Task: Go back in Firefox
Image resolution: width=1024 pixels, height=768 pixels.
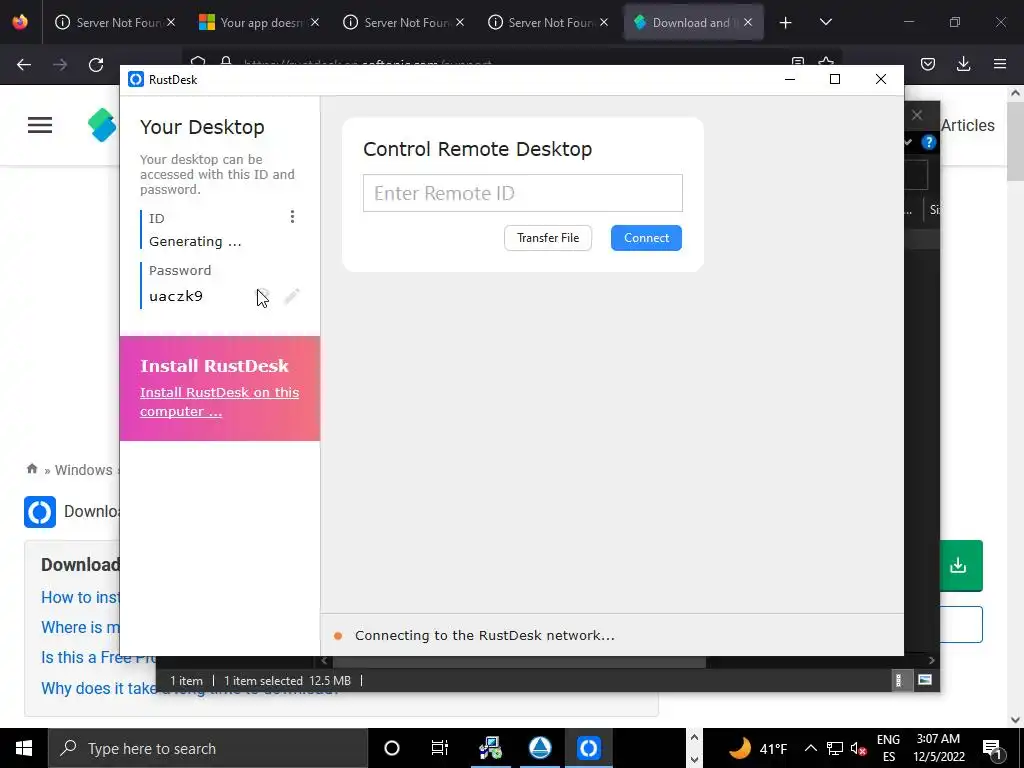Action: point(24,64)
